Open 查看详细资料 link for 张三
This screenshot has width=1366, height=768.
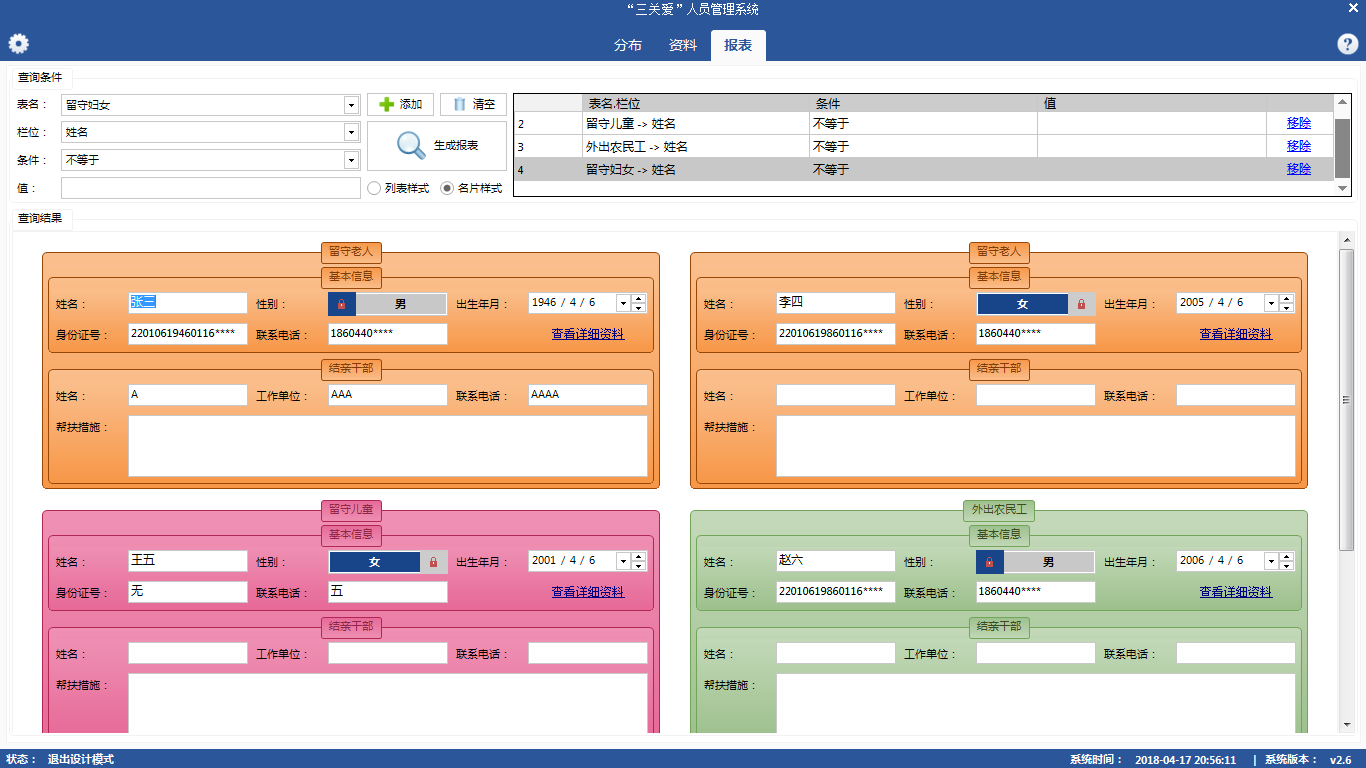coord(588,334)
